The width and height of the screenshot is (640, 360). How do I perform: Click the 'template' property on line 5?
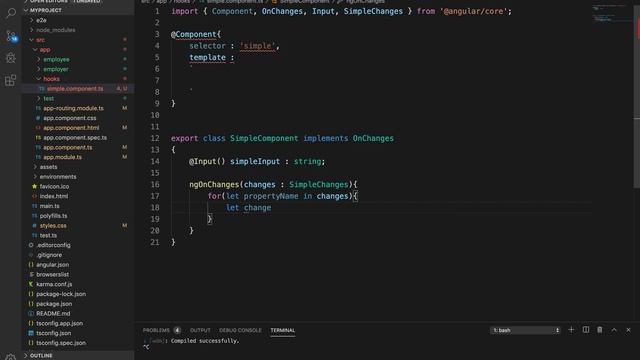(x=207, y=58)
